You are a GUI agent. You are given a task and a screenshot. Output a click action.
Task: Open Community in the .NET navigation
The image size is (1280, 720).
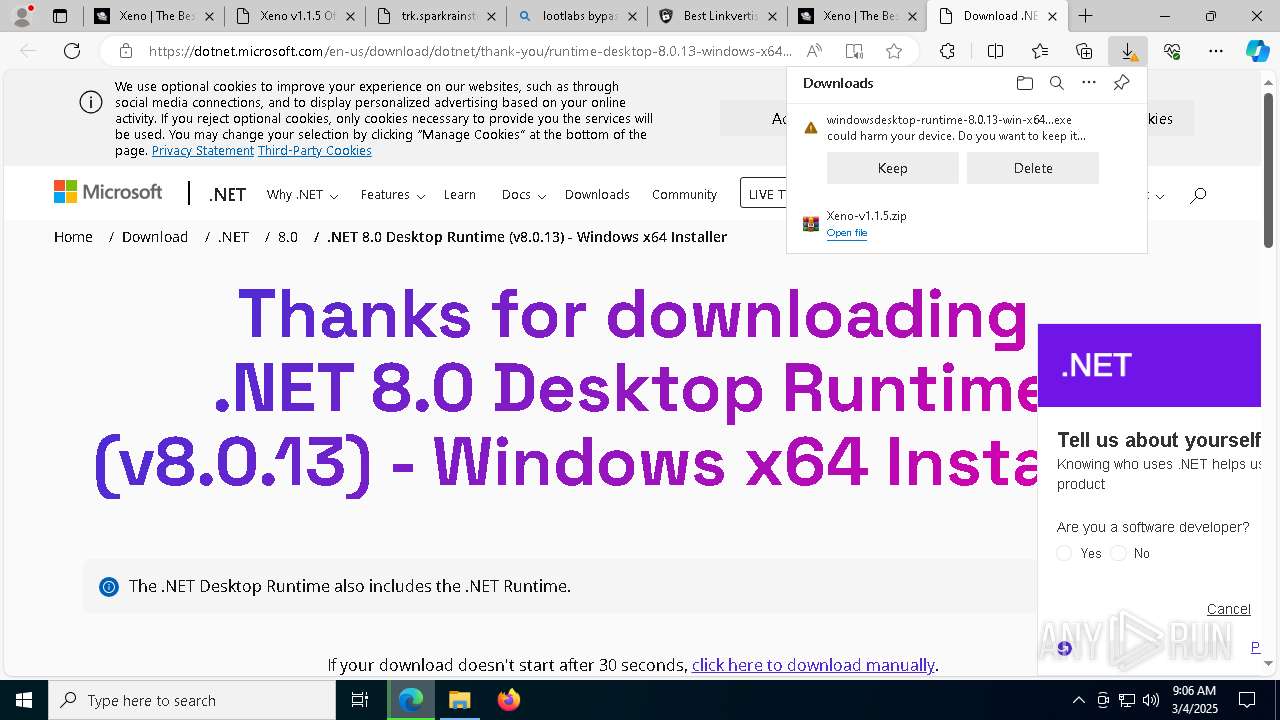(684, 195)
